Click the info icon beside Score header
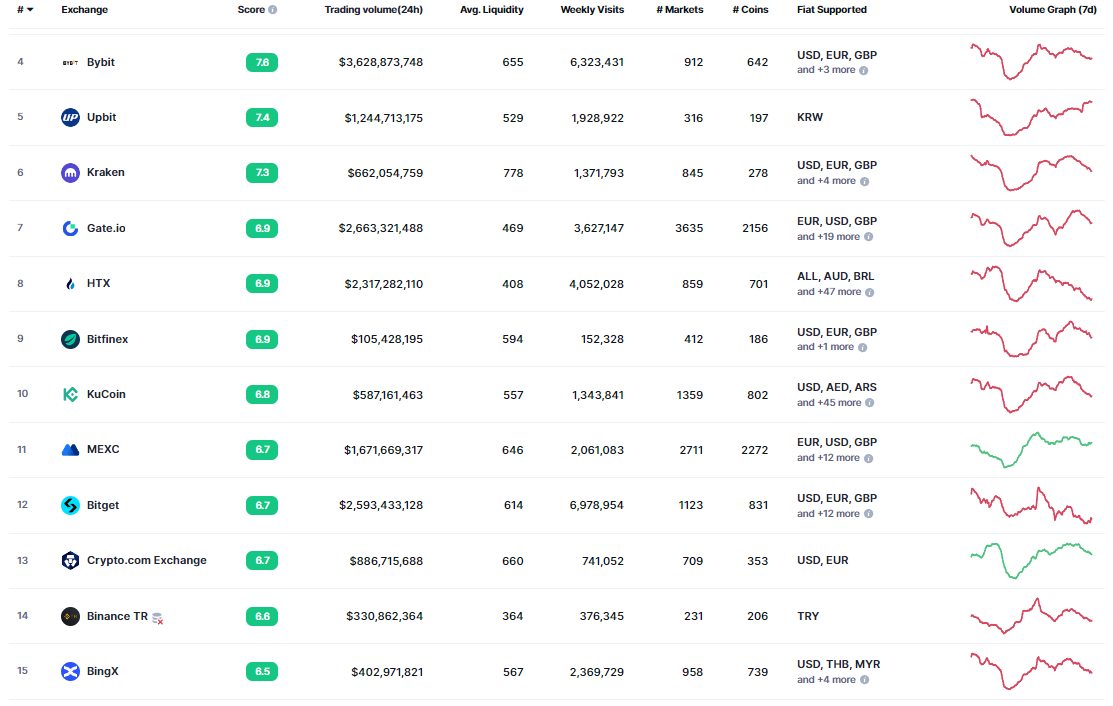 (x=273, y=10)
